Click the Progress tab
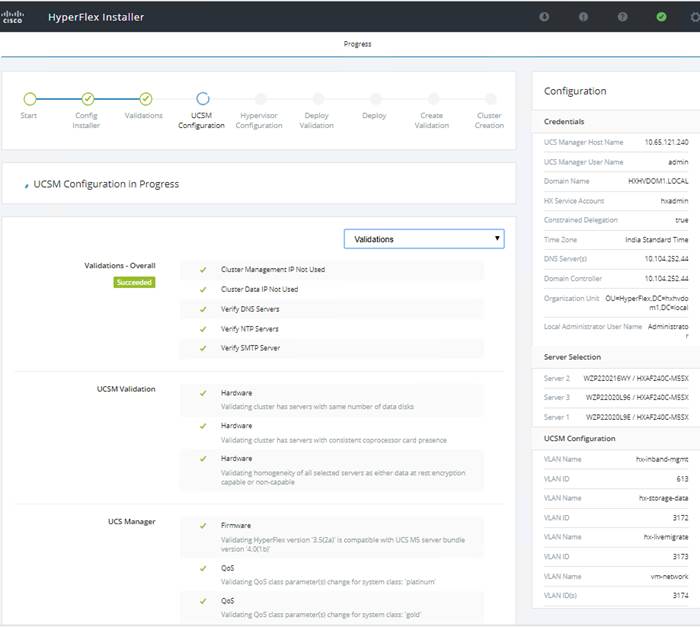700x627 pixels. click(x=357, y=44)
